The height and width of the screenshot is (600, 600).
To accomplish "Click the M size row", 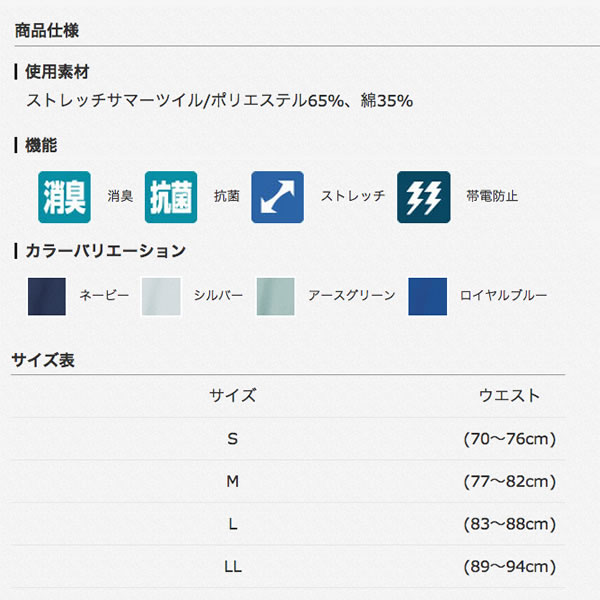I will pos(288,481).
